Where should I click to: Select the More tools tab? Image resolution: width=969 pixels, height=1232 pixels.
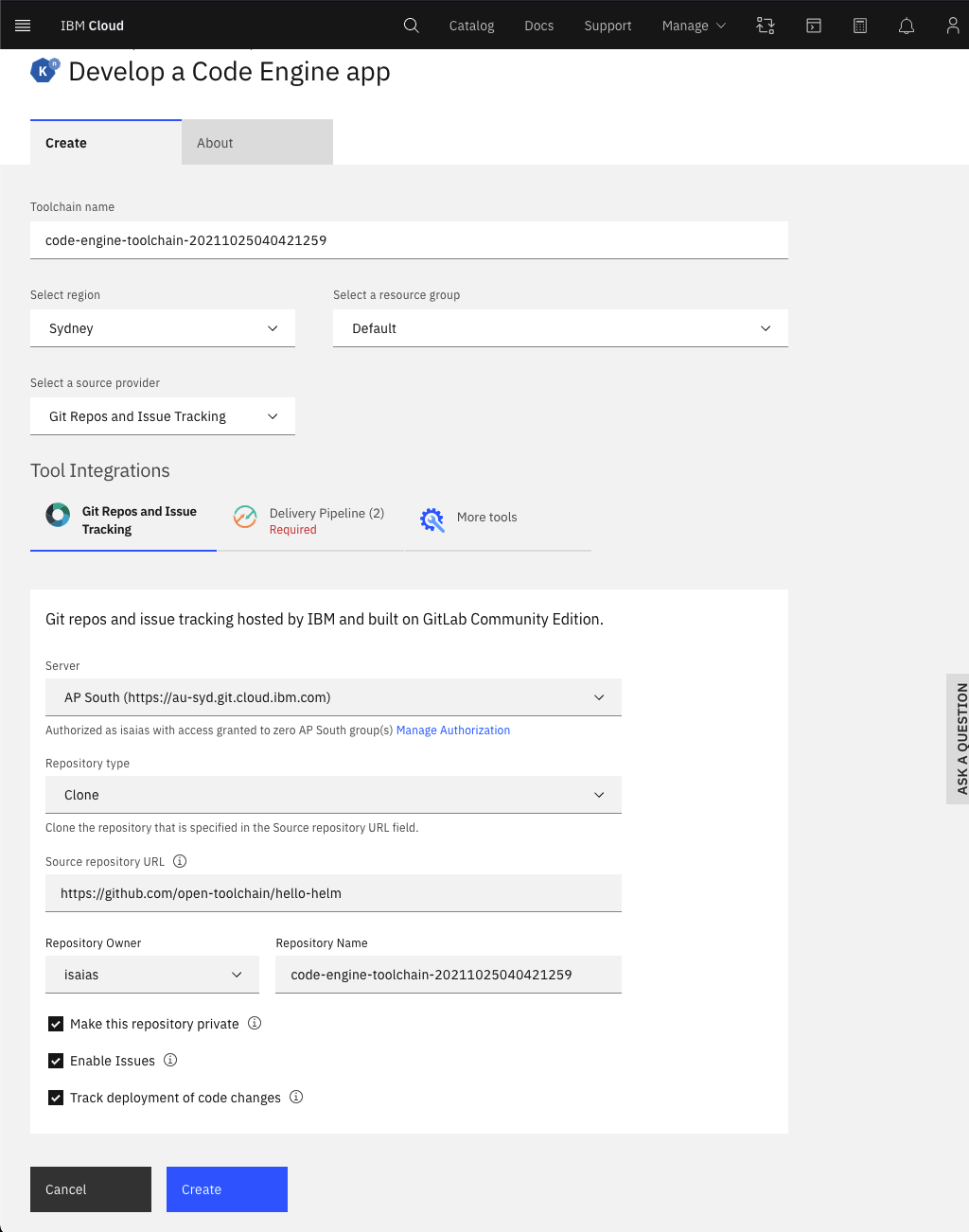(498, 520)
